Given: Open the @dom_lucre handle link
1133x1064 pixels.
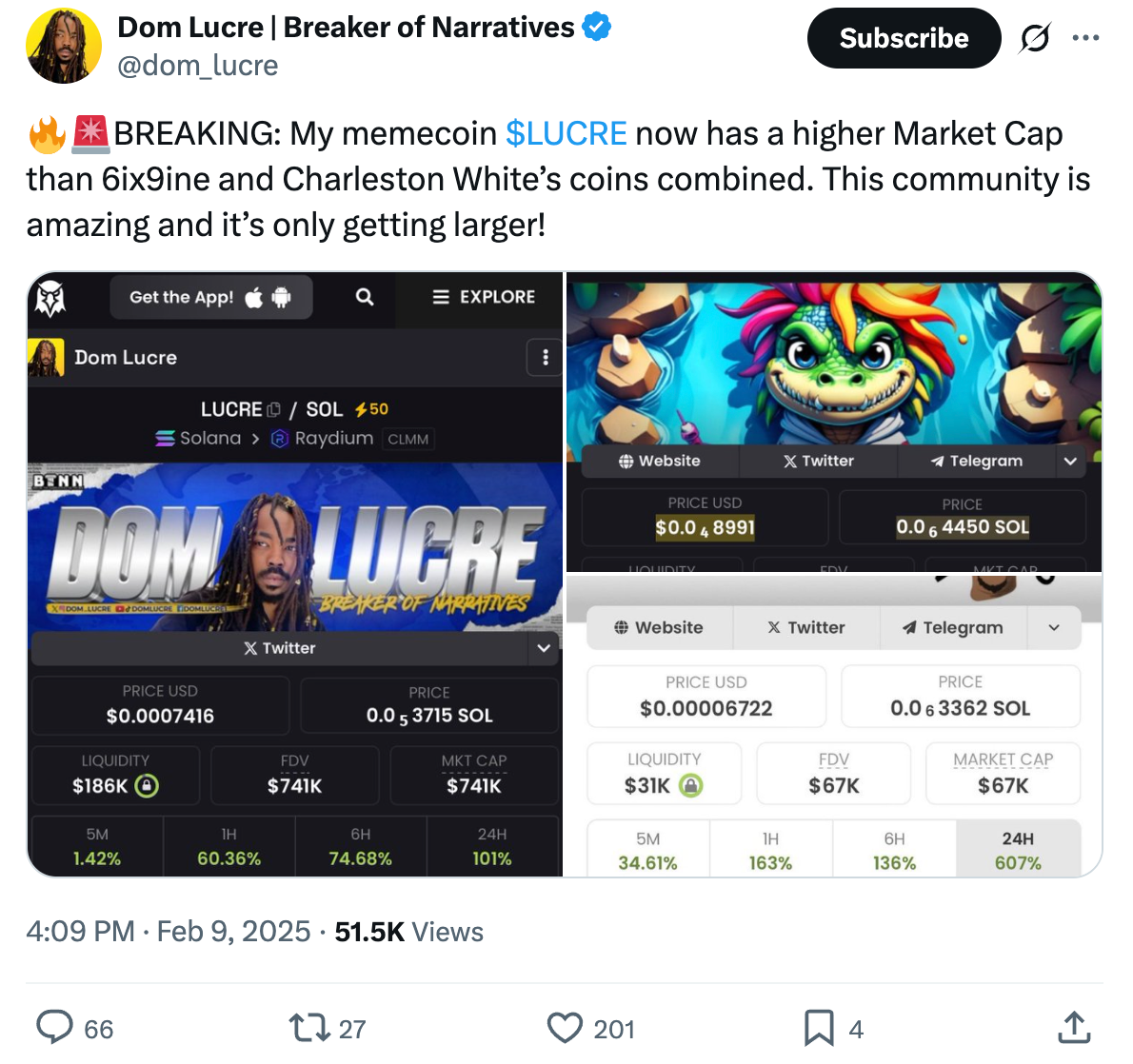Looking at the screenshot, I should pyautogui.click(x=197, y=66).
